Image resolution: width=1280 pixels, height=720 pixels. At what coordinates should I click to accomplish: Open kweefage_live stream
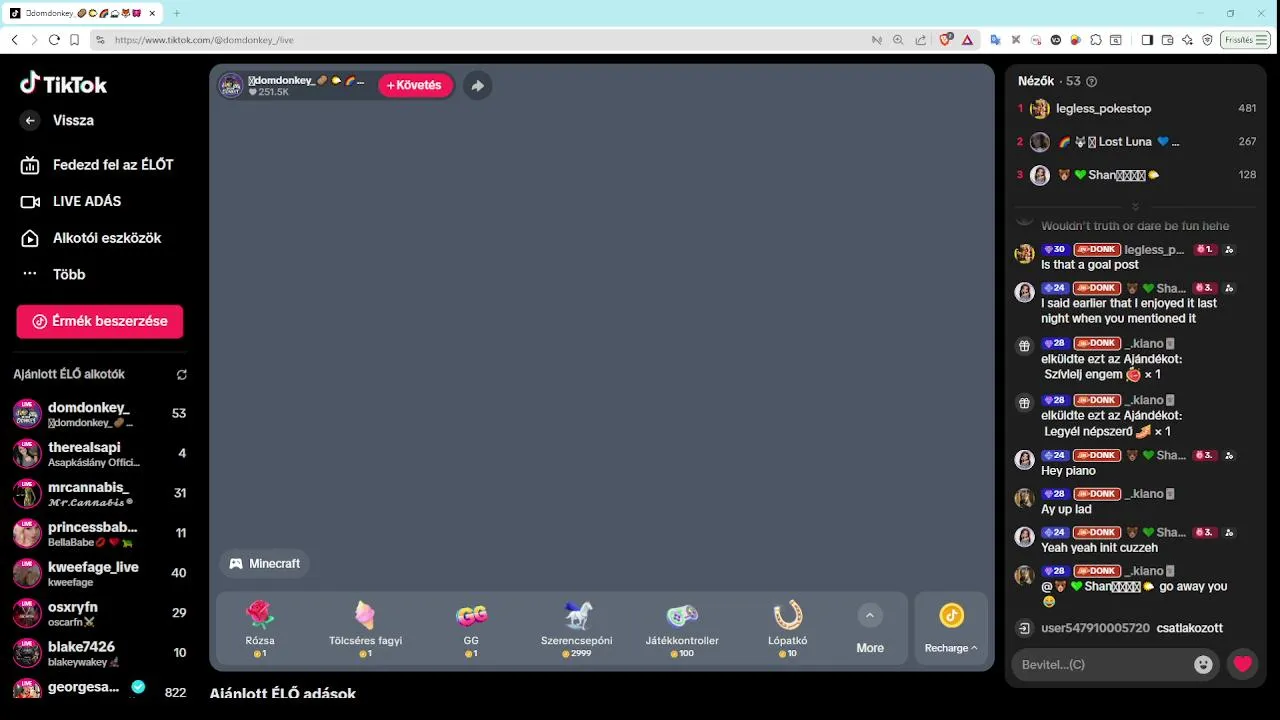pyautogui.click(x=100, y=573)
